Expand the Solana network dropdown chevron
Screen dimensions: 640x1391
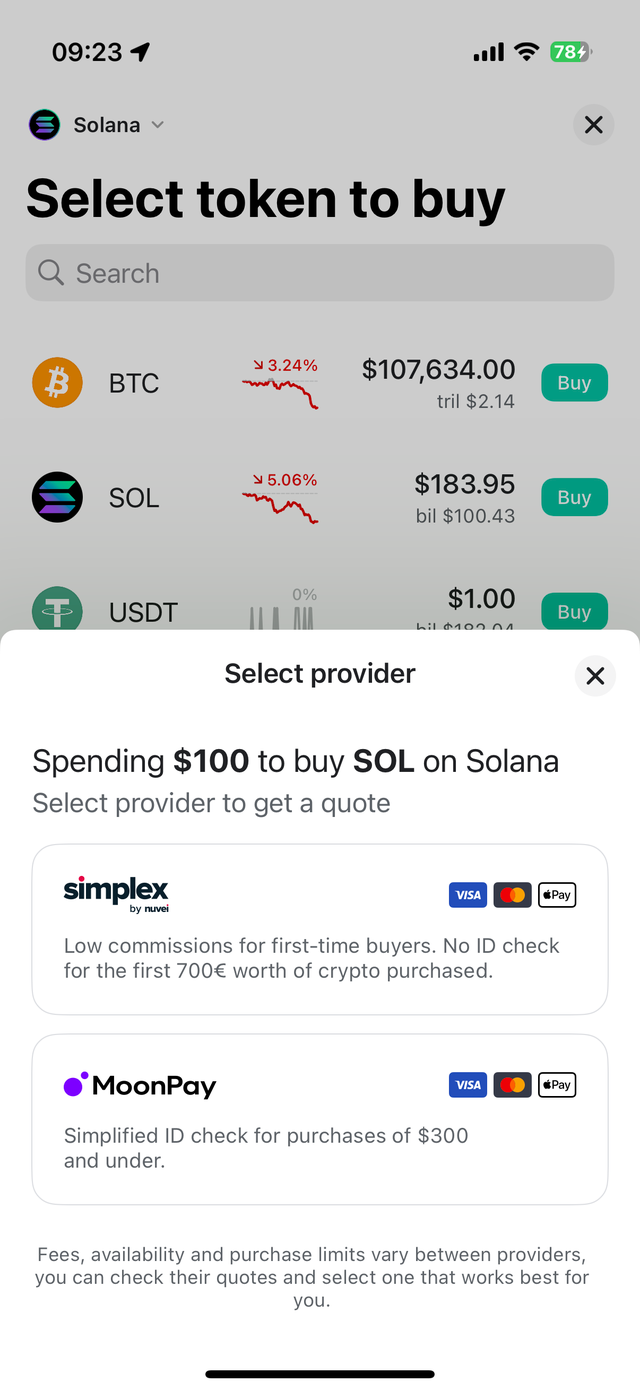157,125
